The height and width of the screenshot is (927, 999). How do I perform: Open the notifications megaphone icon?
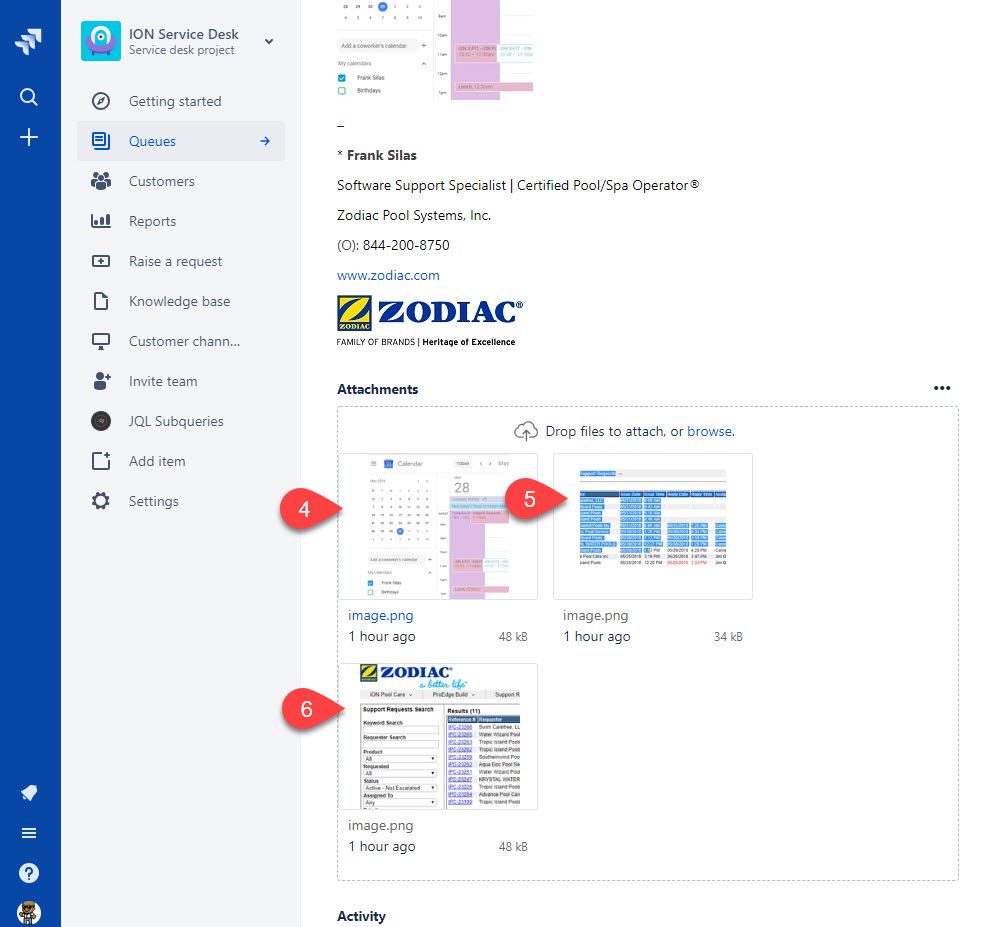29,793
